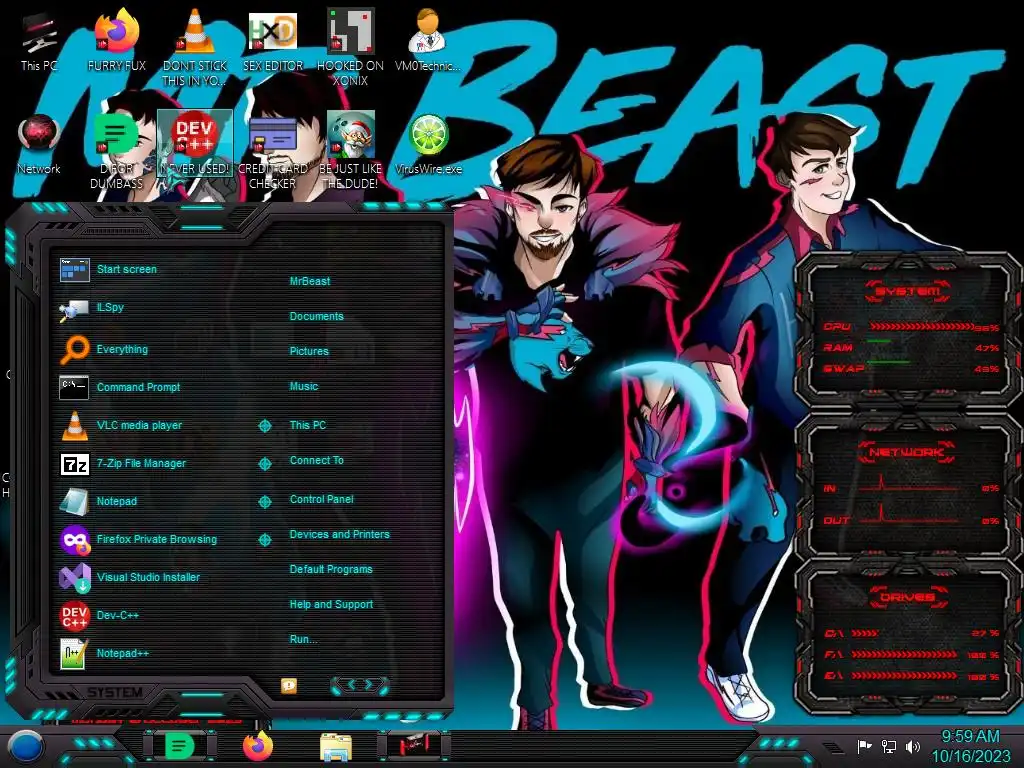Viewport: 1024px width, 768px height.
Task: Open the MrBeast user folder link
Action: [x=310, y=281]
